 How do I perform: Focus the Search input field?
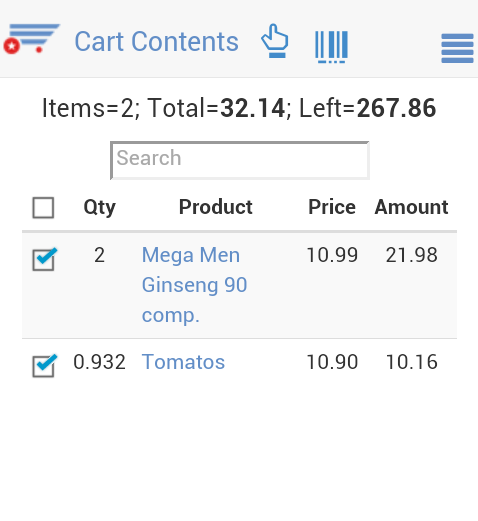coord(240,161)
